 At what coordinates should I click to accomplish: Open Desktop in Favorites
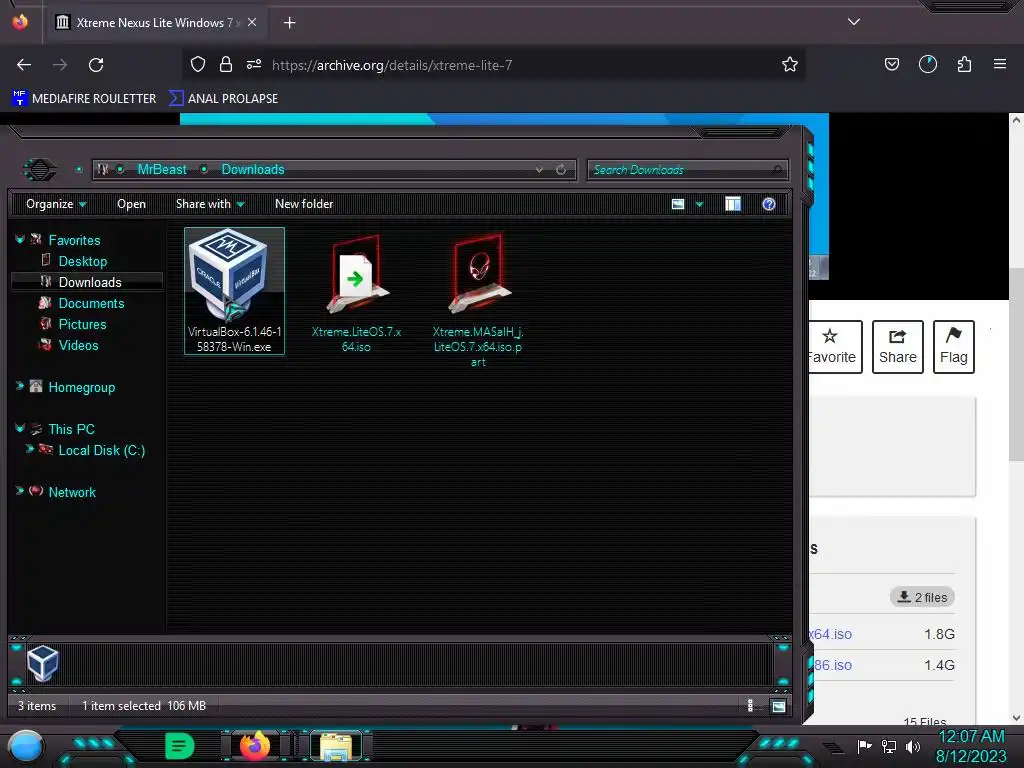click(x=82, y=261)
